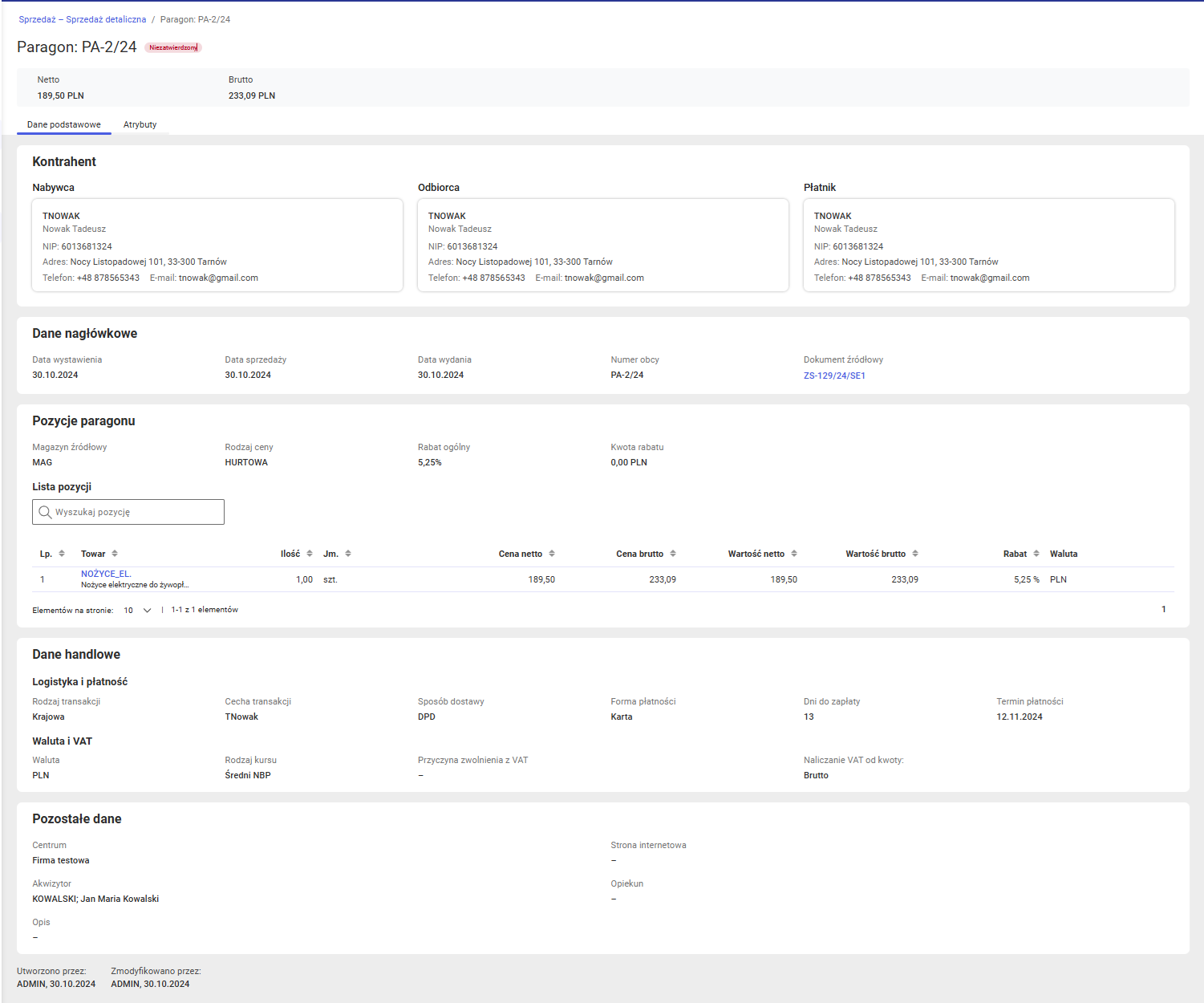Image resolution: width=1204 pixels, height=1003 pixels.
Task: Click the search magnifier icon
Action: click(x=45, y=512)
